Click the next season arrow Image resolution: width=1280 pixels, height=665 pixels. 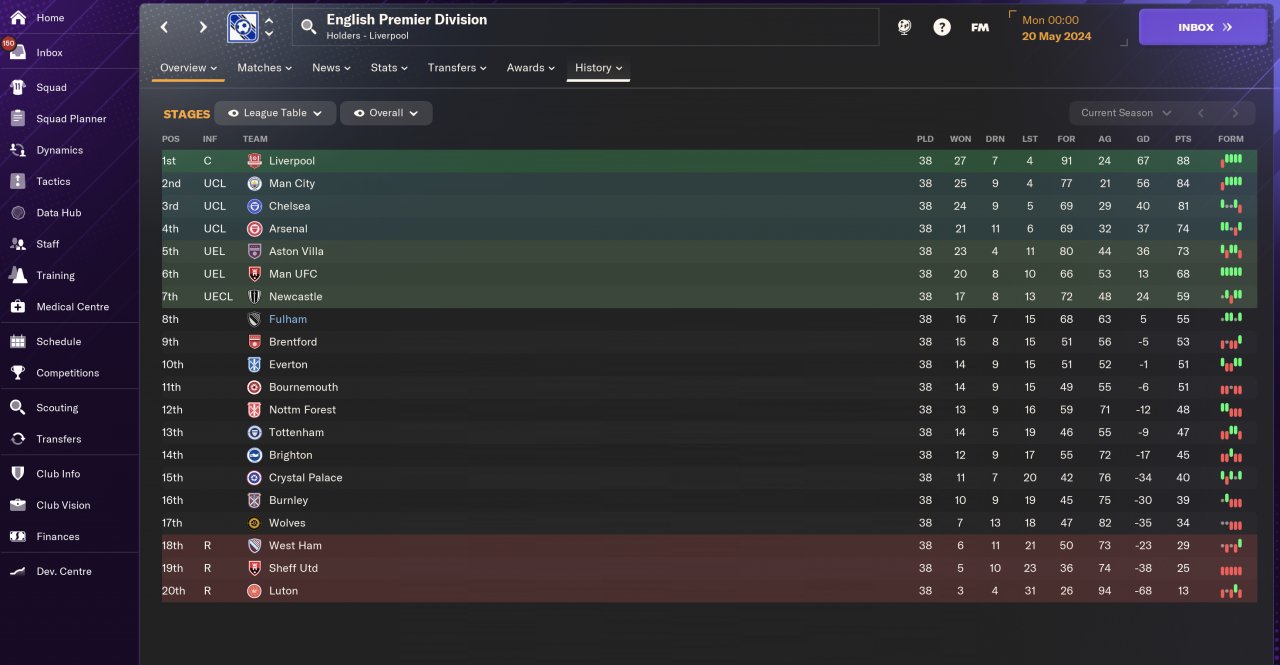[x=1235, y=113]
